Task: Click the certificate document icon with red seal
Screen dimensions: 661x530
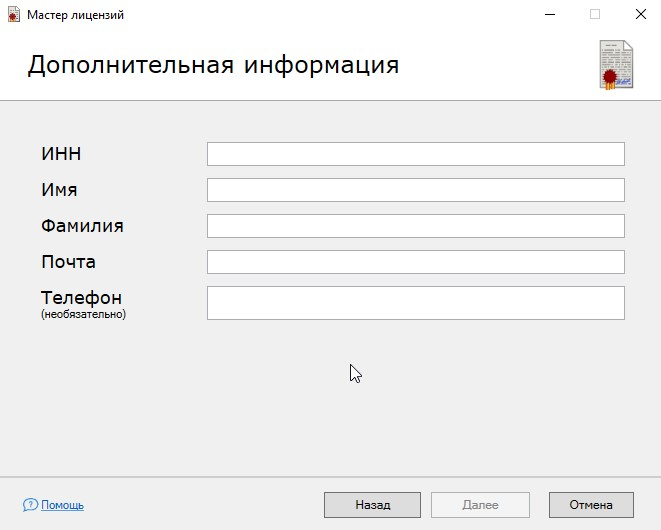Action: (x=616, y=65)
